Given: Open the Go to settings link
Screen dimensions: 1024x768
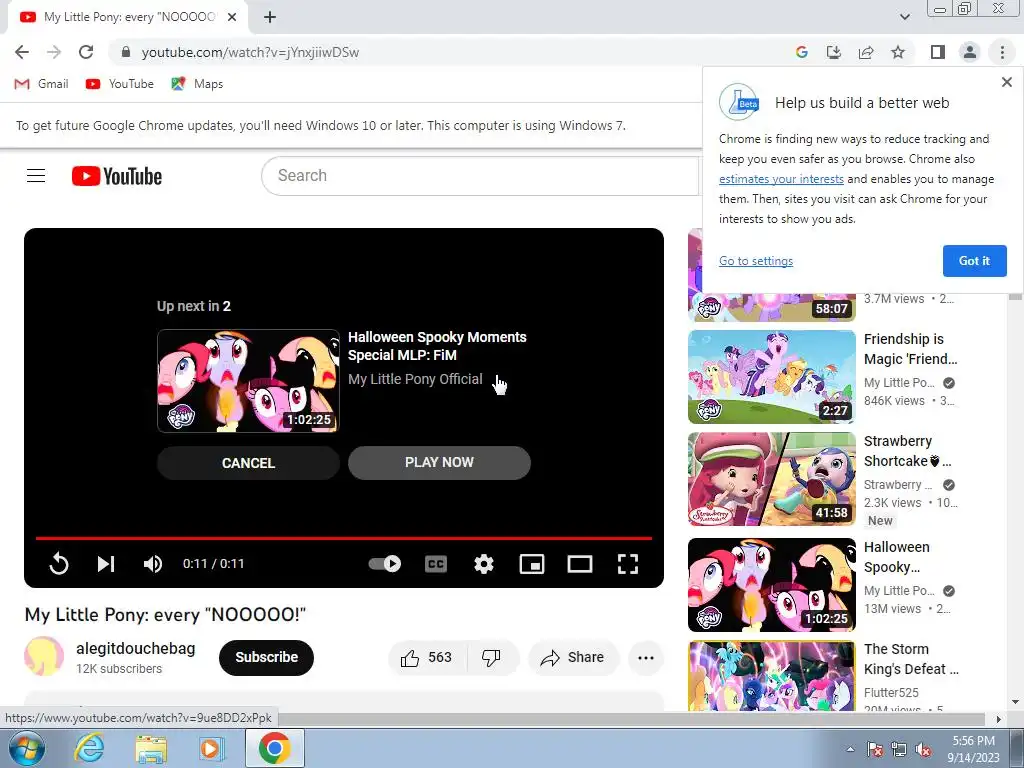Looking at the screenshot, I should point(756,261).
